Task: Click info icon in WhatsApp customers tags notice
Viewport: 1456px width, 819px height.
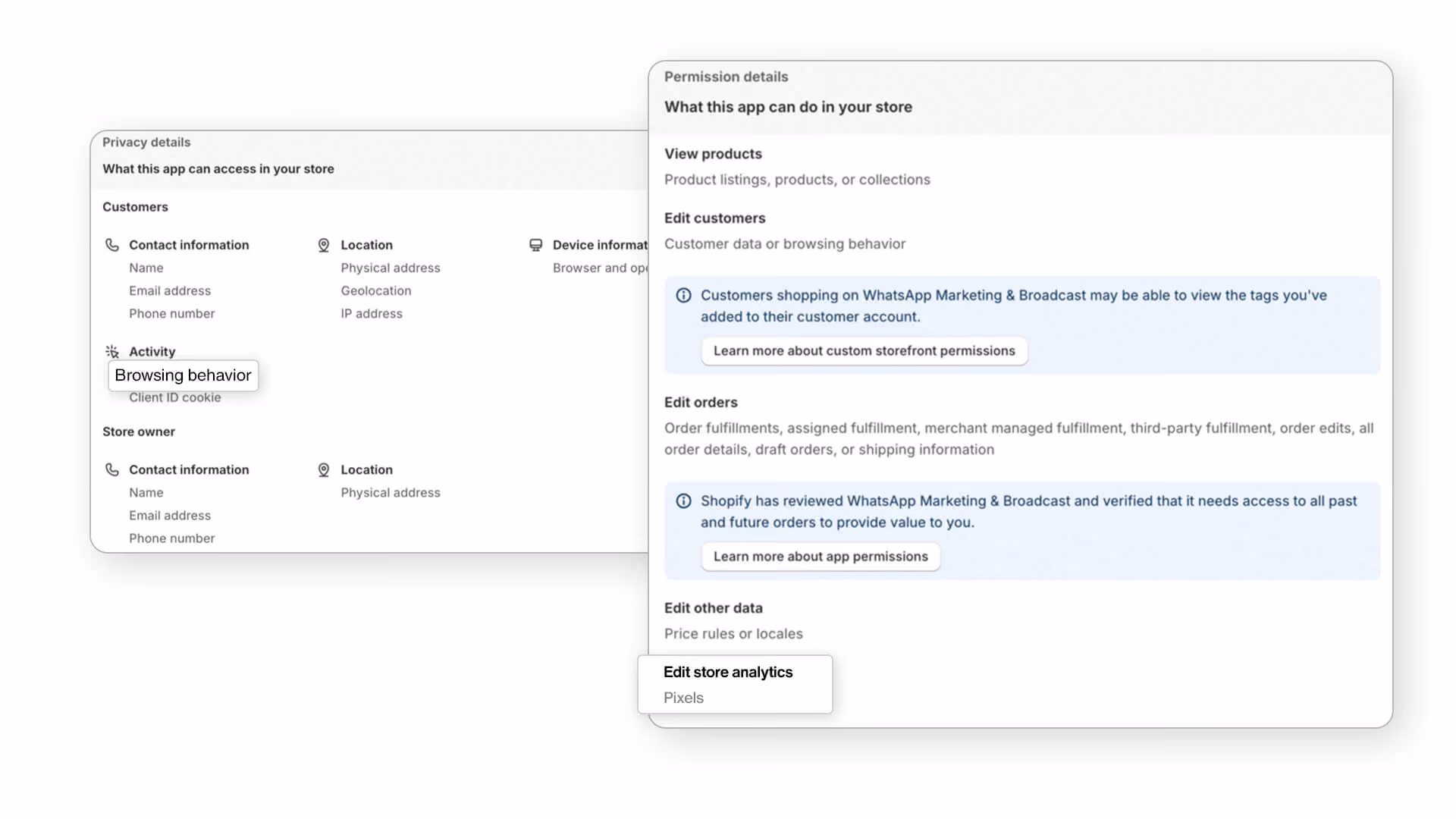Action: (683, 295)
